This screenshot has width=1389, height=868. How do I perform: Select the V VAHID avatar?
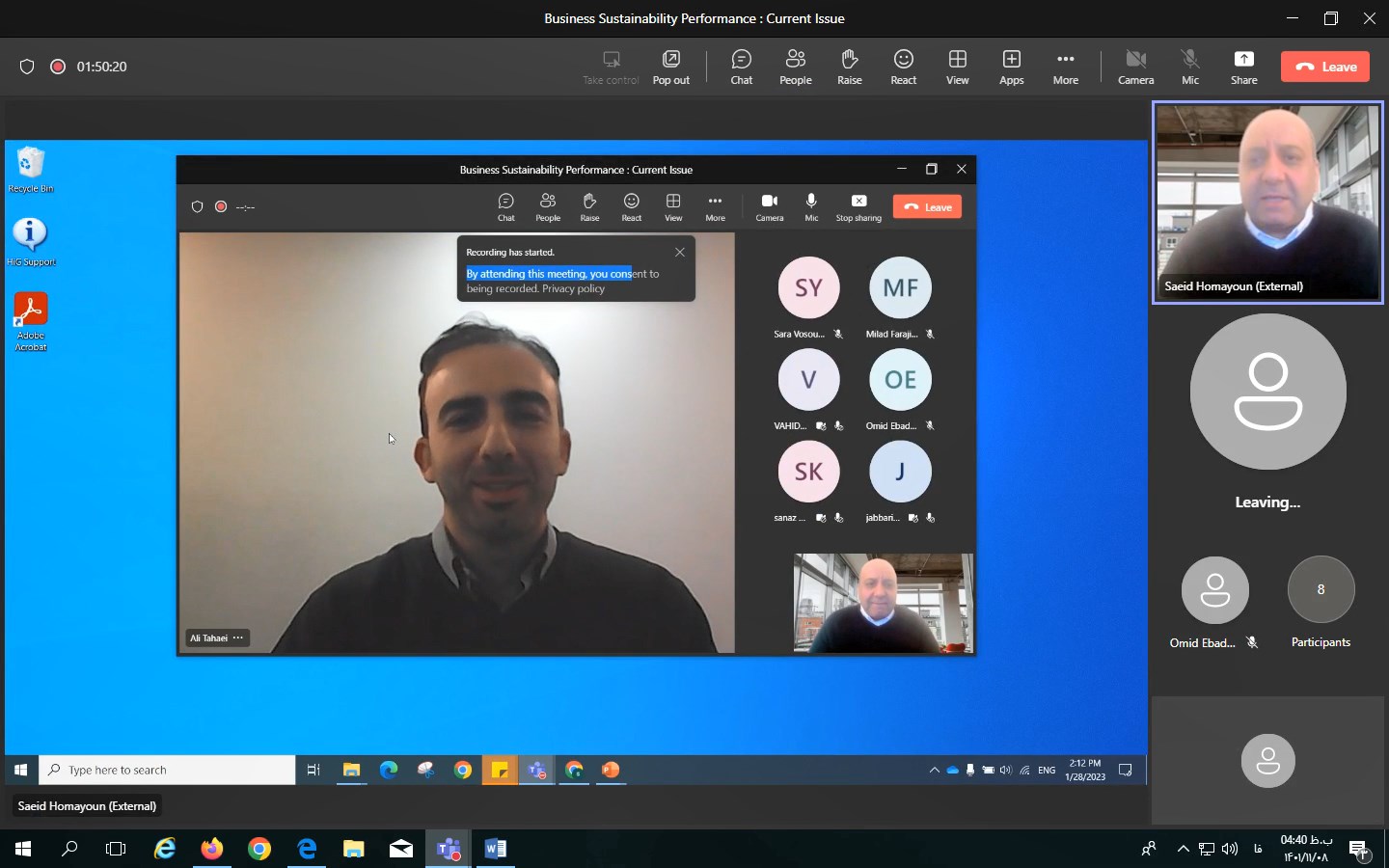point(808,379)
